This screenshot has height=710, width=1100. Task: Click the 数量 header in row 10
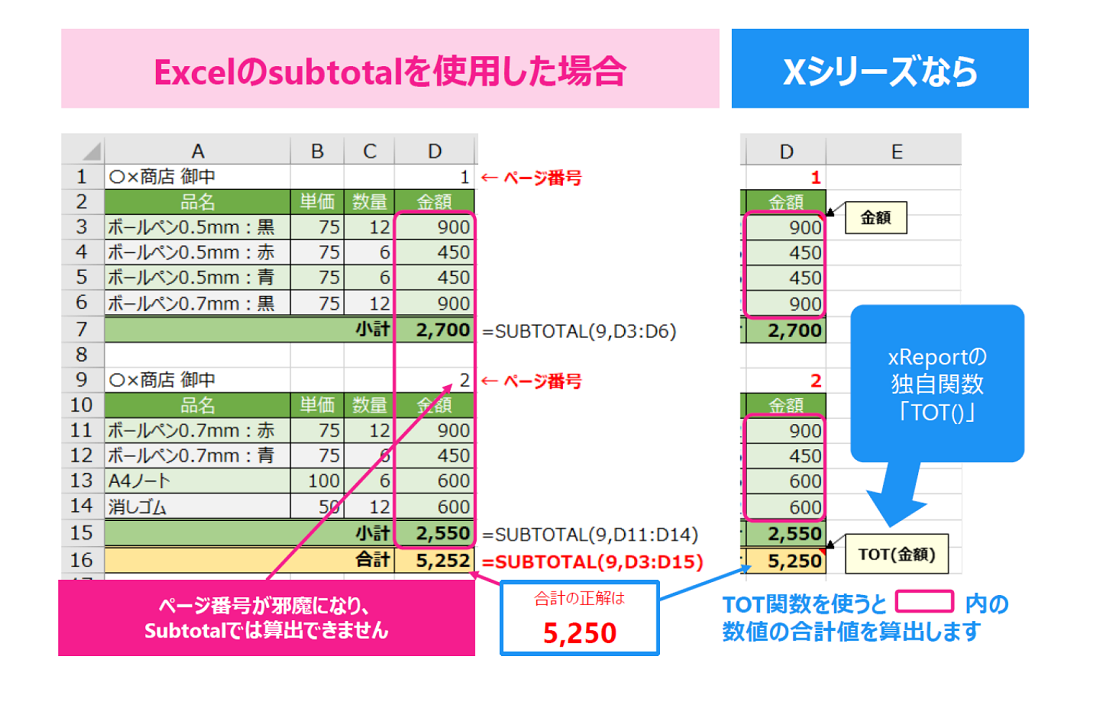pyautogui.click(x=369, y=405)
